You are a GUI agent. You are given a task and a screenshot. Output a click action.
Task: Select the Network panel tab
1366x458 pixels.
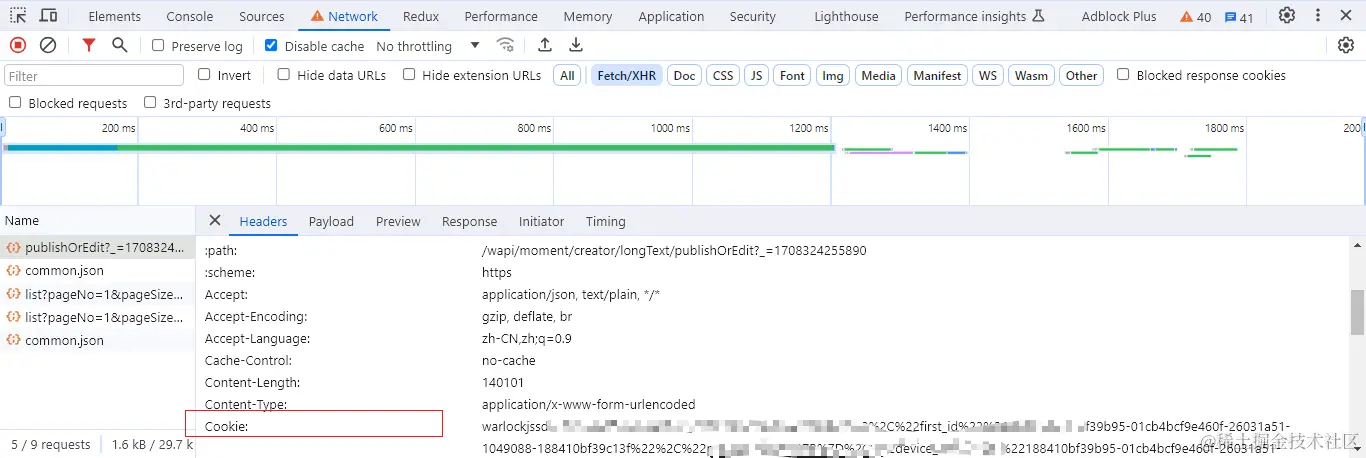coord(344,16)
